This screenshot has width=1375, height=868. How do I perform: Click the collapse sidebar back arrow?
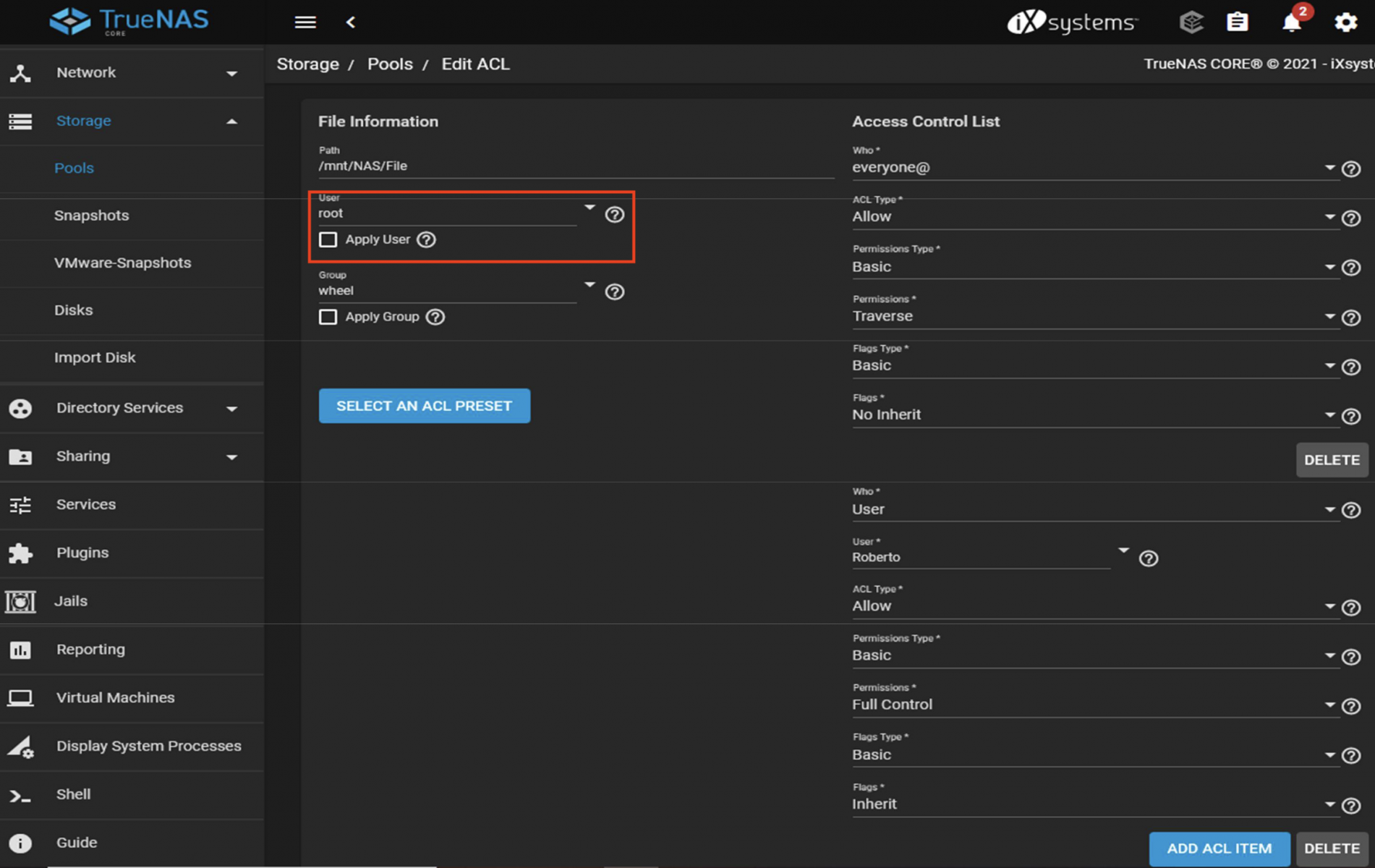351,22
